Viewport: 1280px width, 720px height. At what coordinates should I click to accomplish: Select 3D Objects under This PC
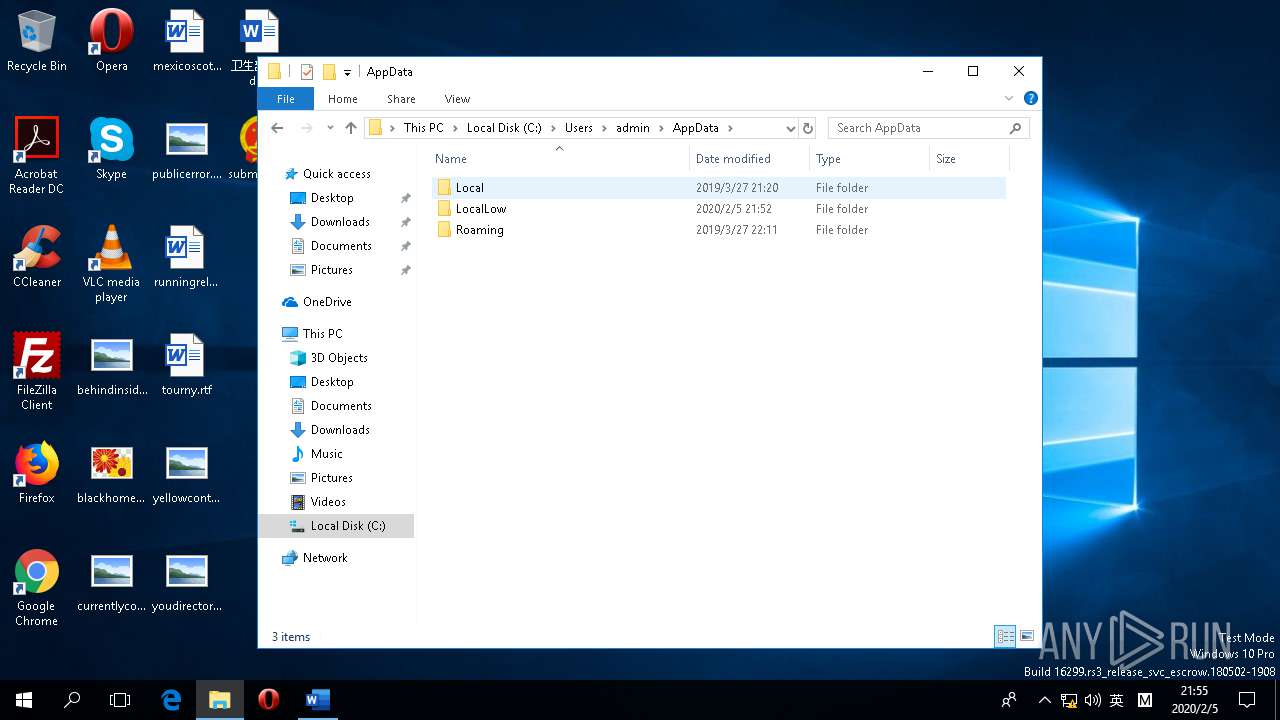(339, 358)
